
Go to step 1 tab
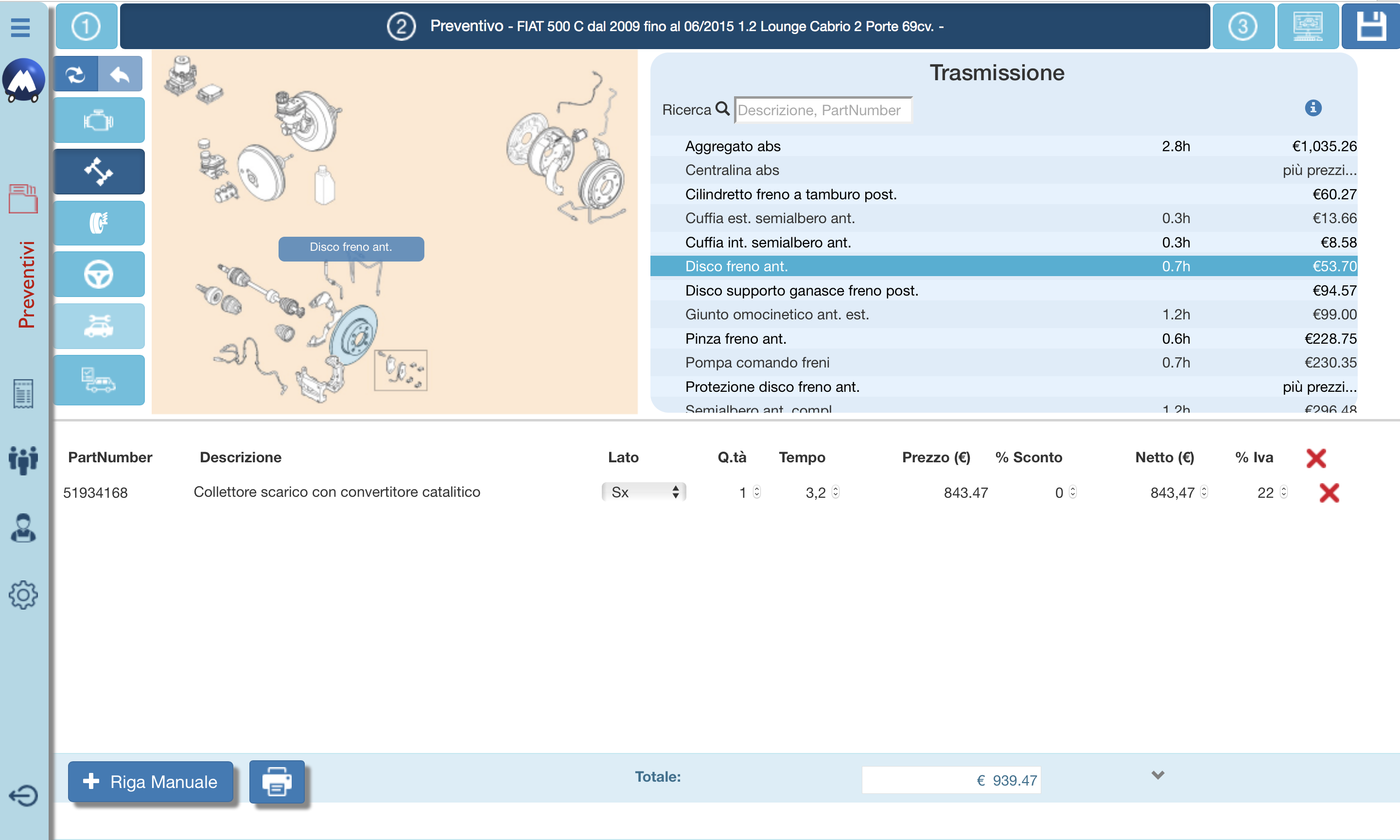pos(86,26)
